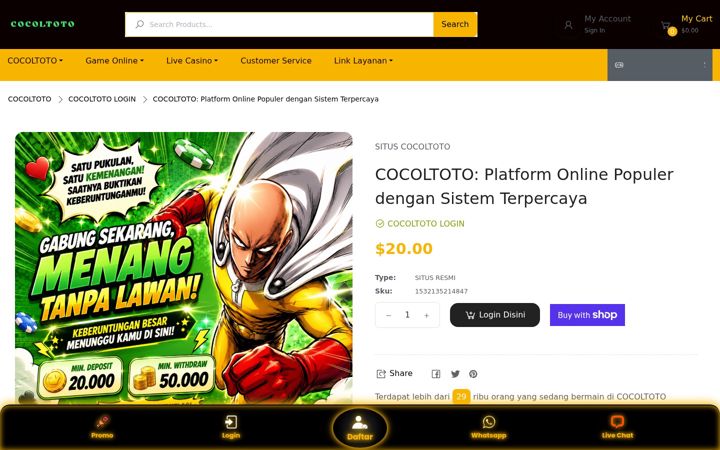Open the Sign In link
Screen dimensions: 720x450
595,30
